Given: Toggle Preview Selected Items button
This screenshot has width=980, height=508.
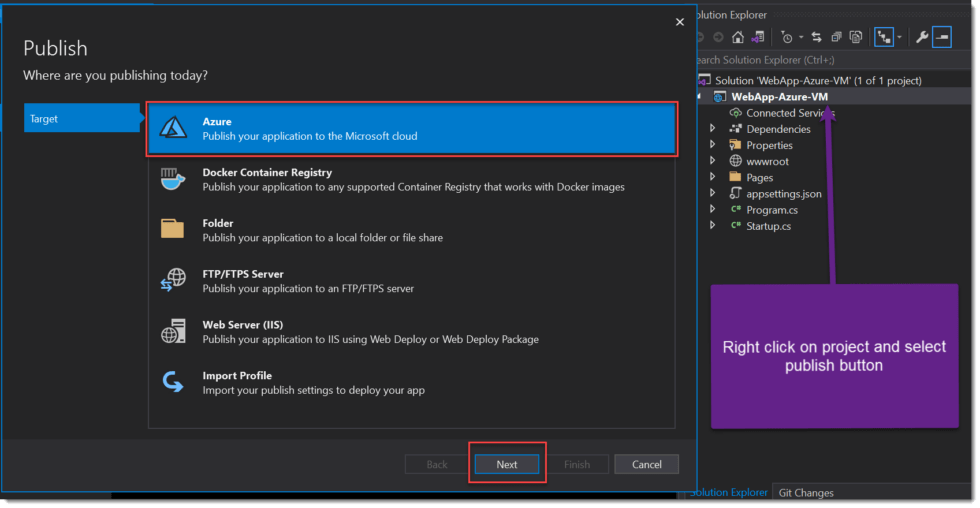Looking at the screenshot, I should pyautogui.click(x=942, y=37).
